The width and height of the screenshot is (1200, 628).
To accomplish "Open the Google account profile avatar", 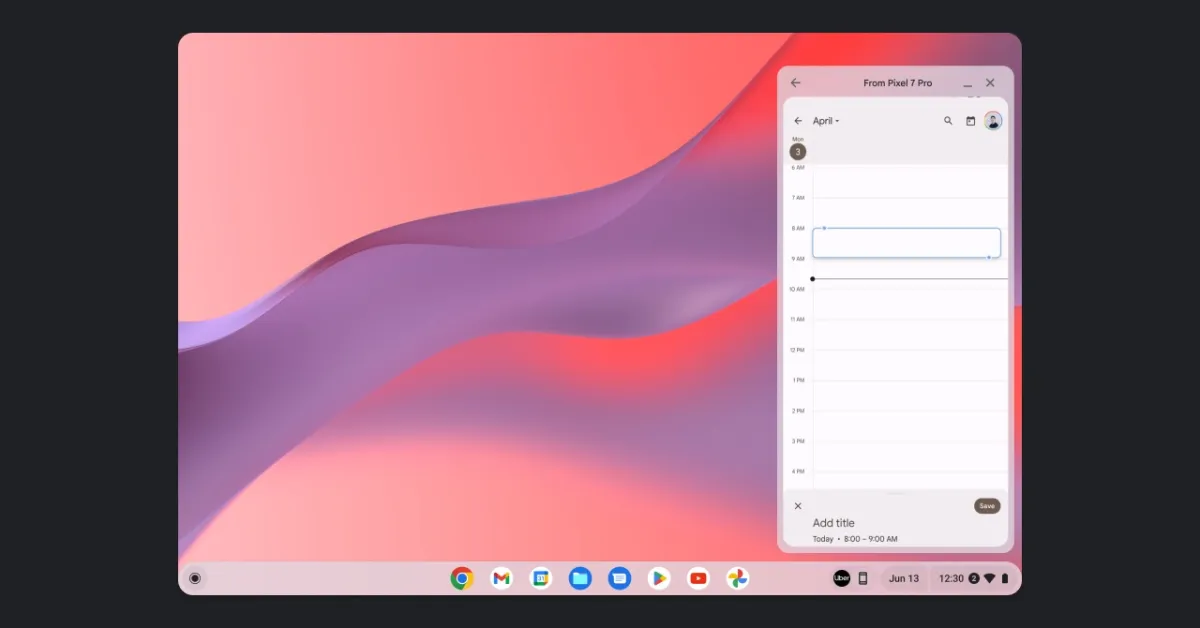I will click(993, 120).
